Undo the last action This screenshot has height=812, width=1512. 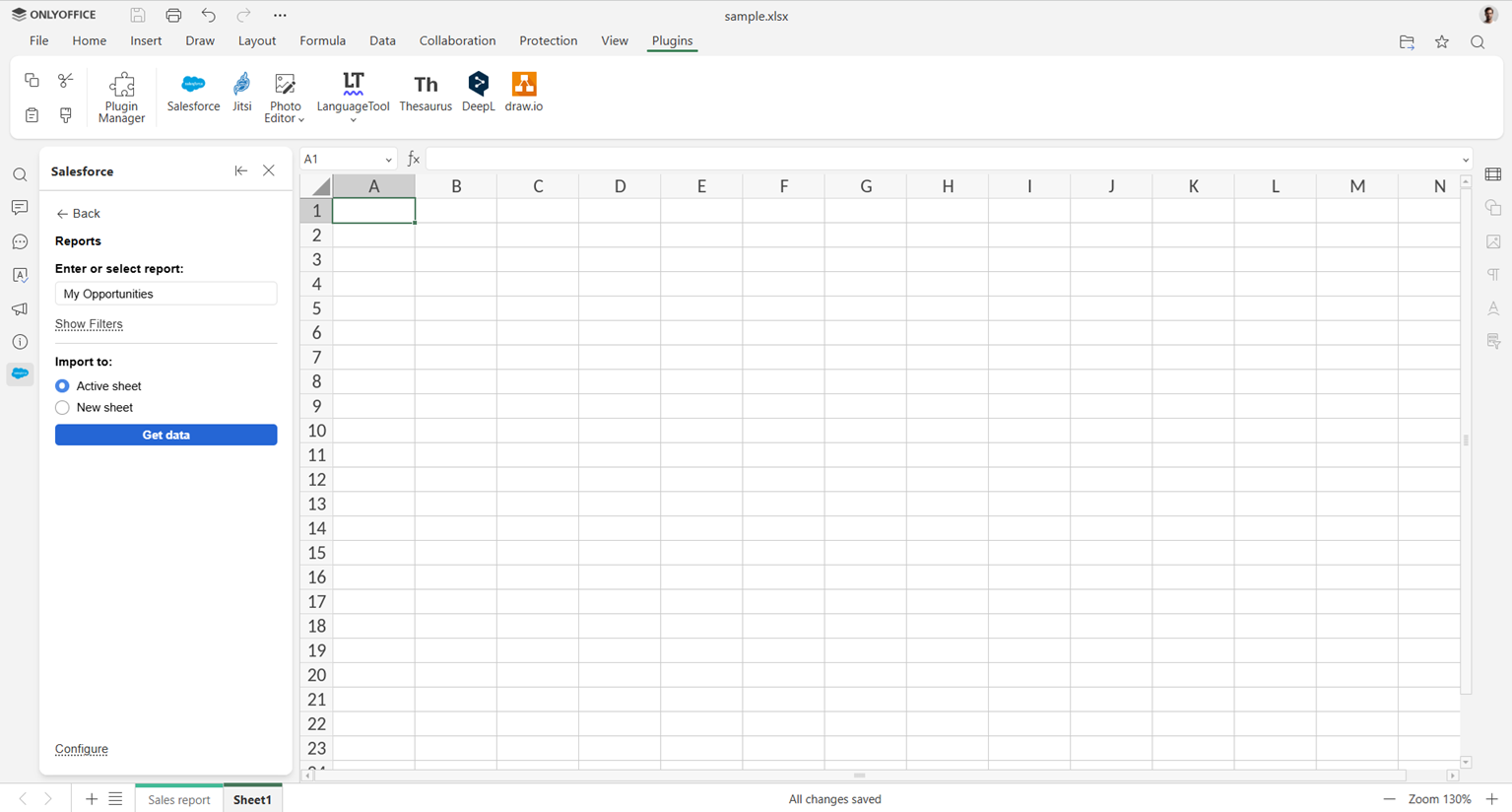(x=209, y=15)
